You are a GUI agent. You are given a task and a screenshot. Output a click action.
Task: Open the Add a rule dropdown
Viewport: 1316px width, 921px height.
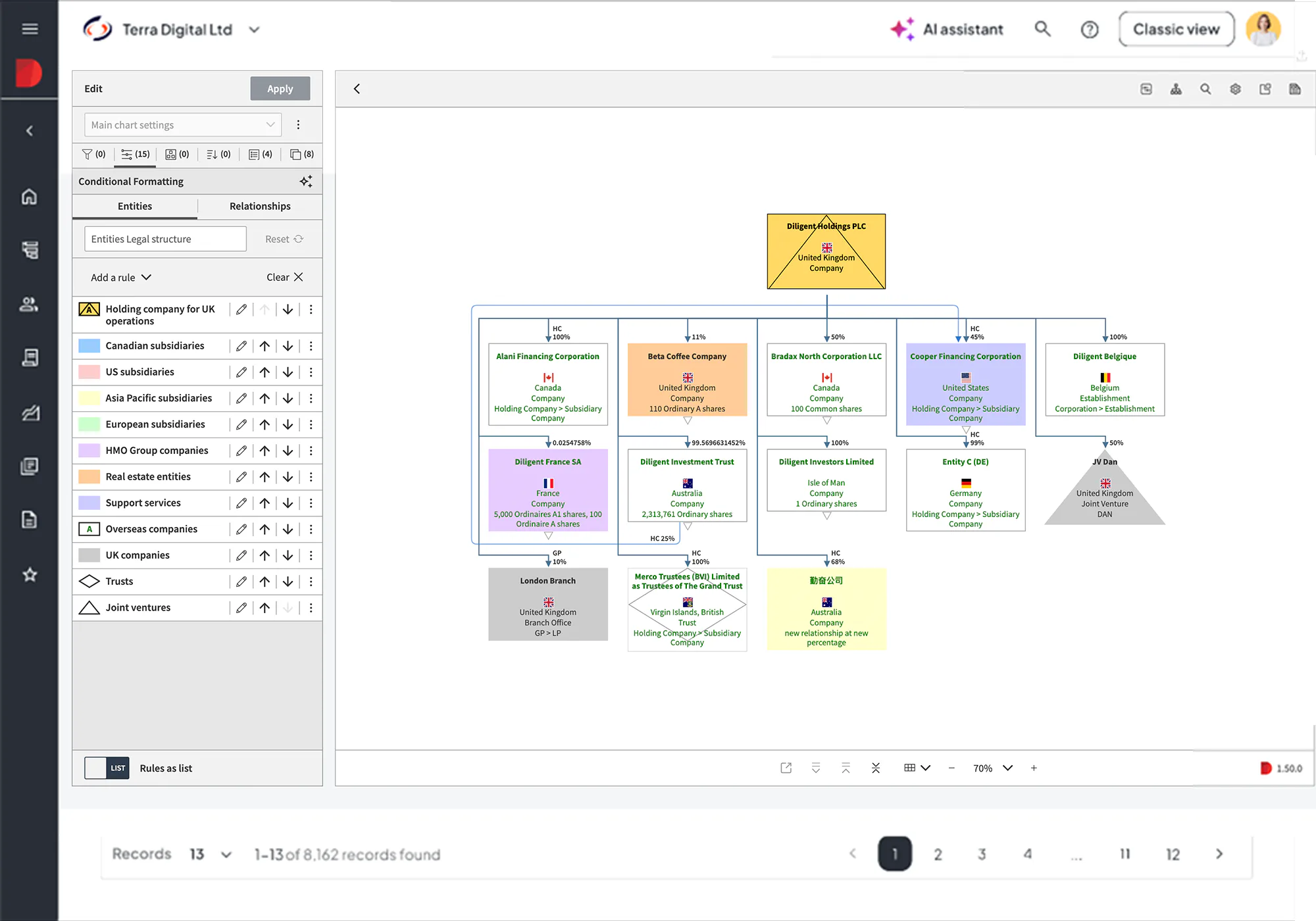point(121,278)
